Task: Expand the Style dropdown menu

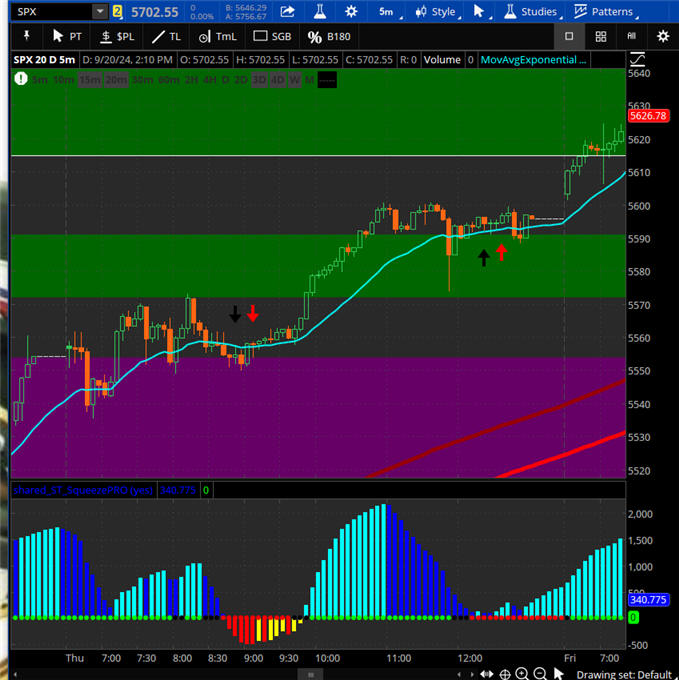Action: [438, 12]
